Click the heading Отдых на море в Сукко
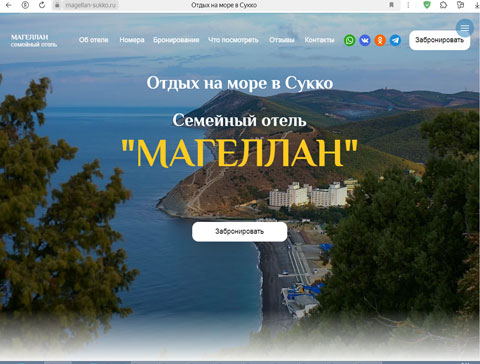This screenshot has width=480, height=364. 240,83
